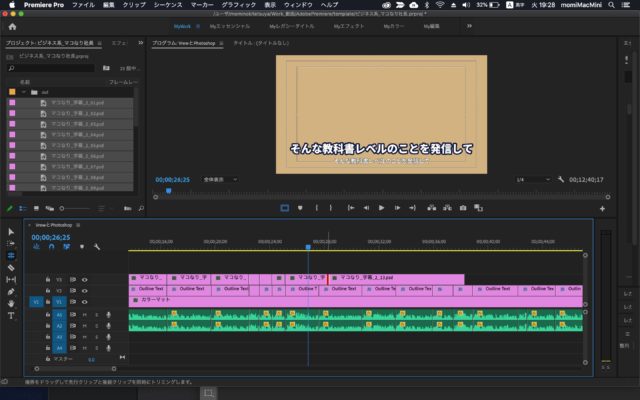Select the Hand tool
640x400 pixels.
(x=11, y=303)
